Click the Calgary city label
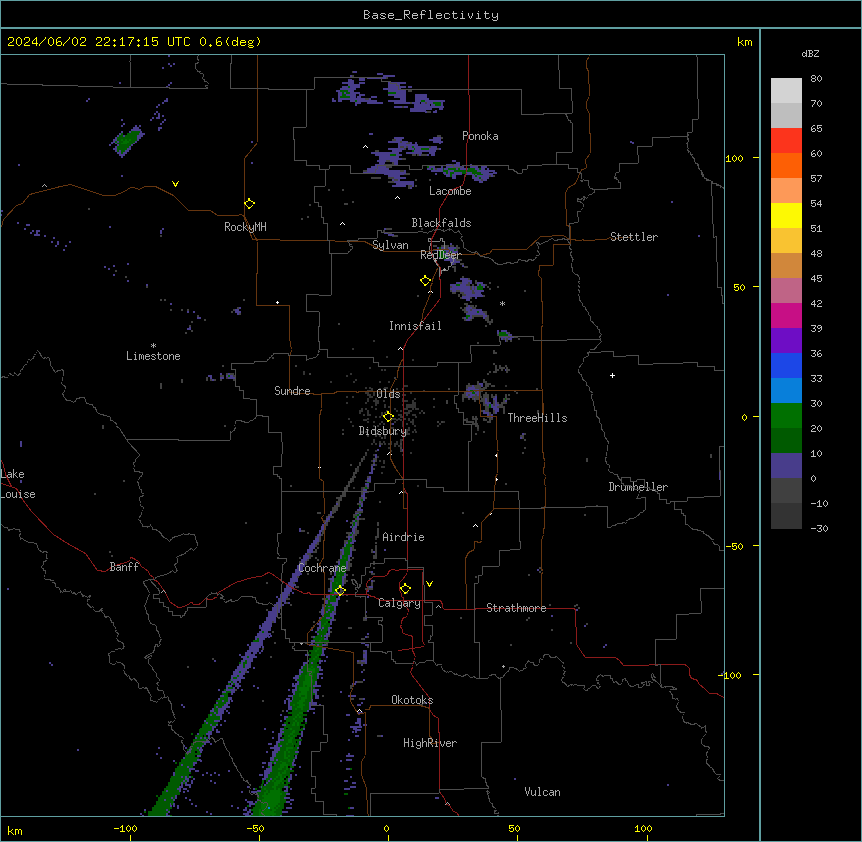 pyautogui.click(x=399, y=603)
